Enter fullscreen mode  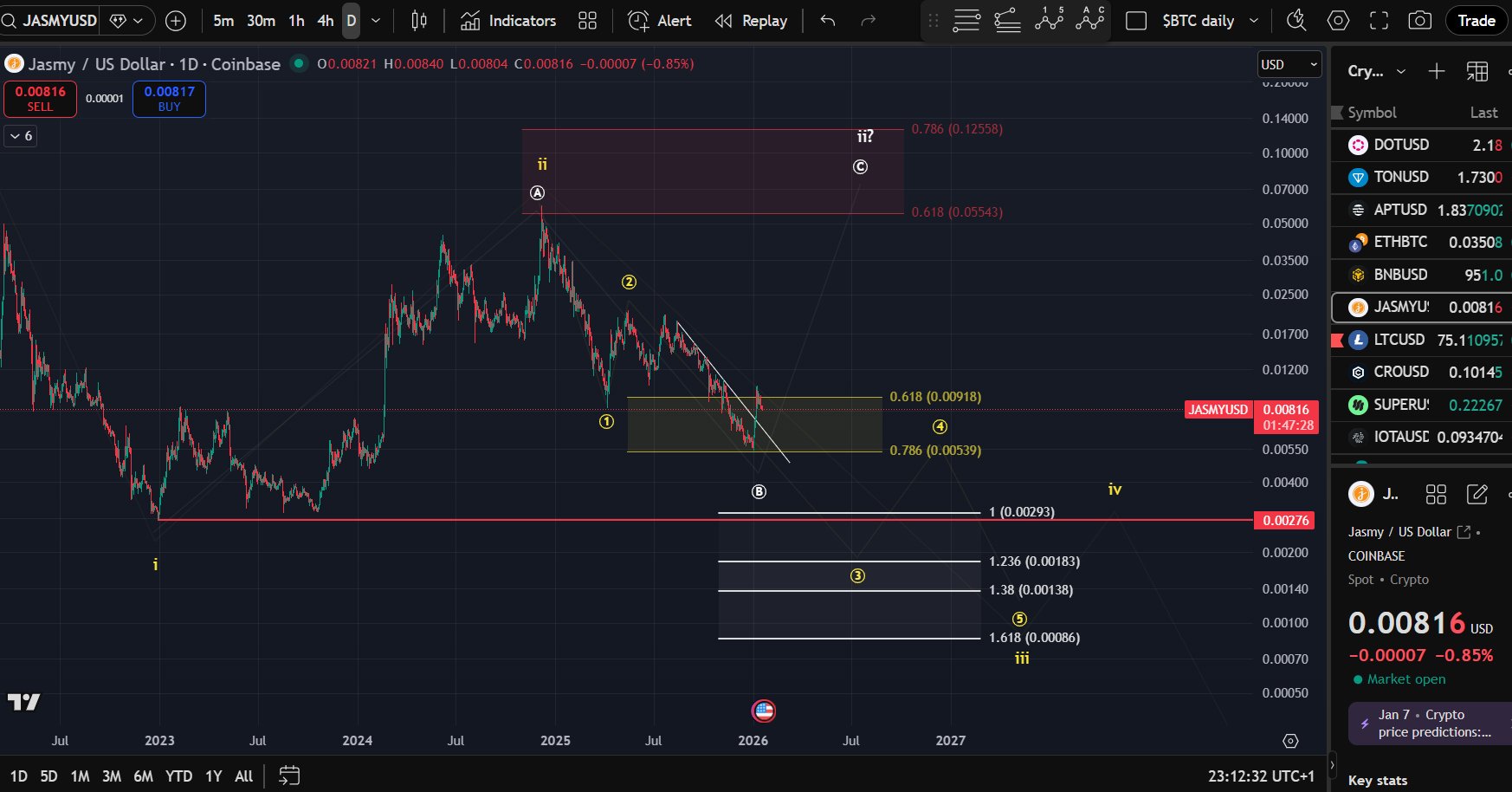[1379, 21]
